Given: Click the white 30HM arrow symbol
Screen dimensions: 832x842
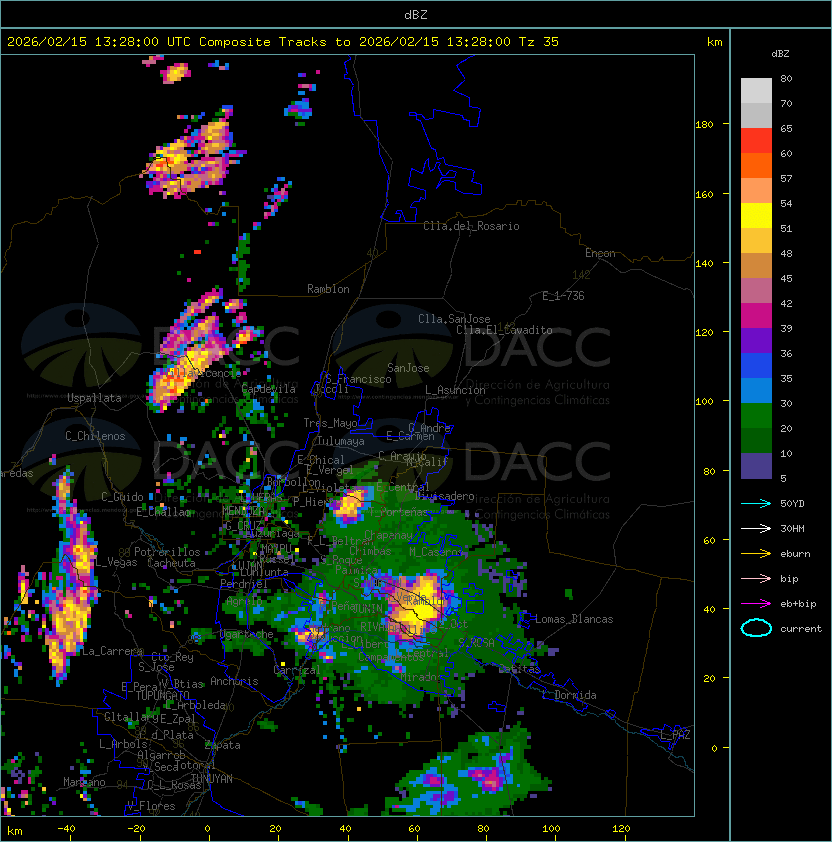Looking at the screenshot, I should point(756,528).
